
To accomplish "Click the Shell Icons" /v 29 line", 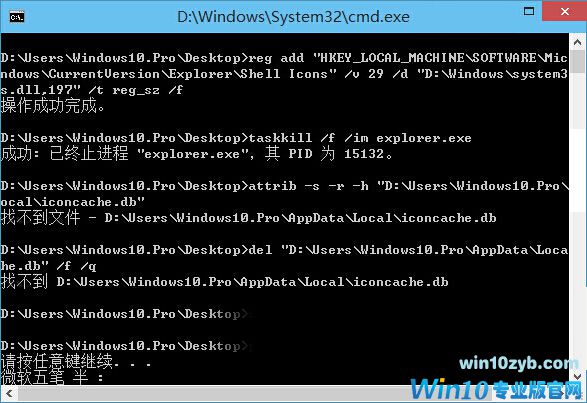I will coord(284,74).
